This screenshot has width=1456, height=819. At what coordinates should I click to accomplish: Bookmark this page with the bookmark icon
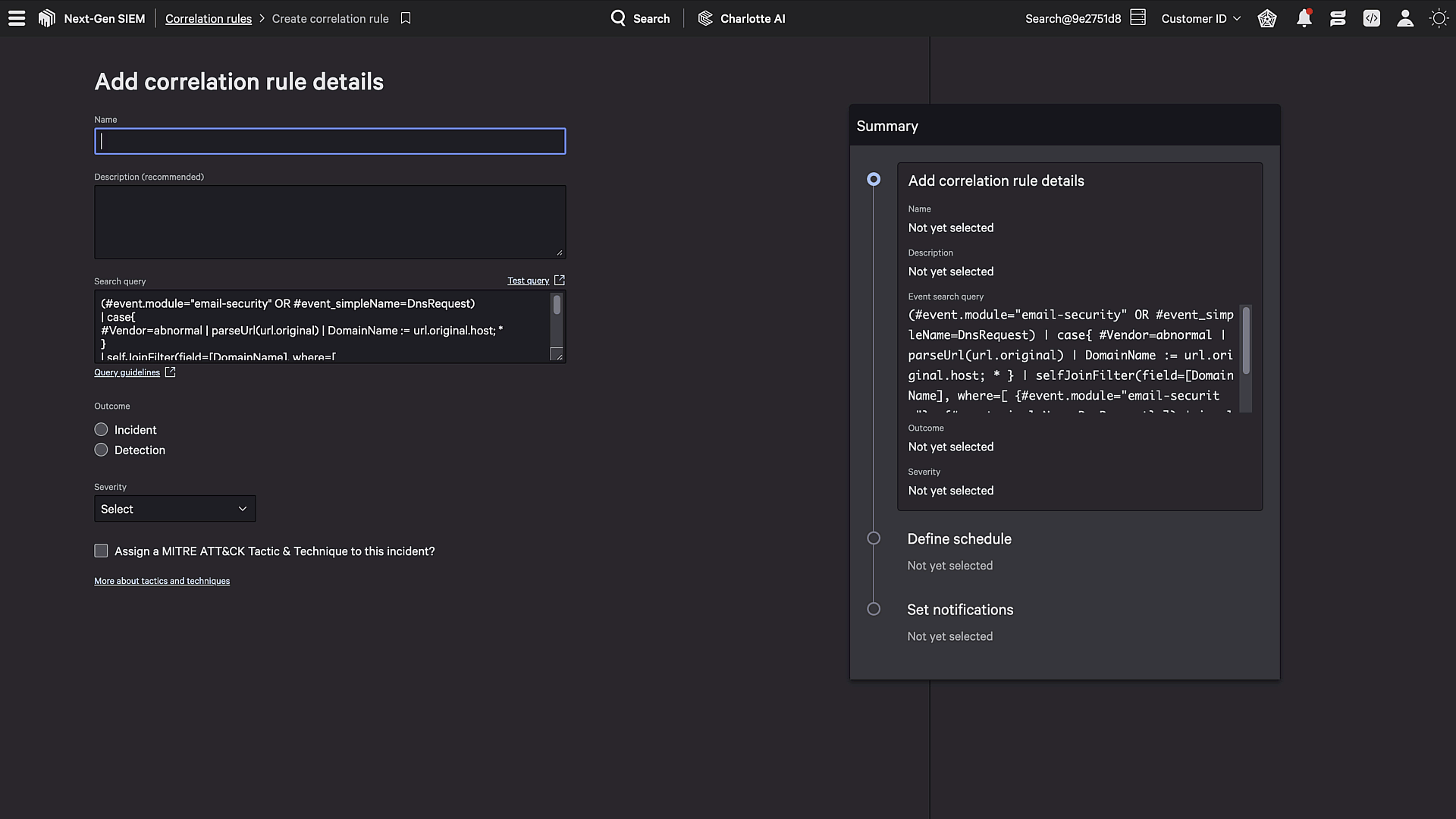coord(406,18)
